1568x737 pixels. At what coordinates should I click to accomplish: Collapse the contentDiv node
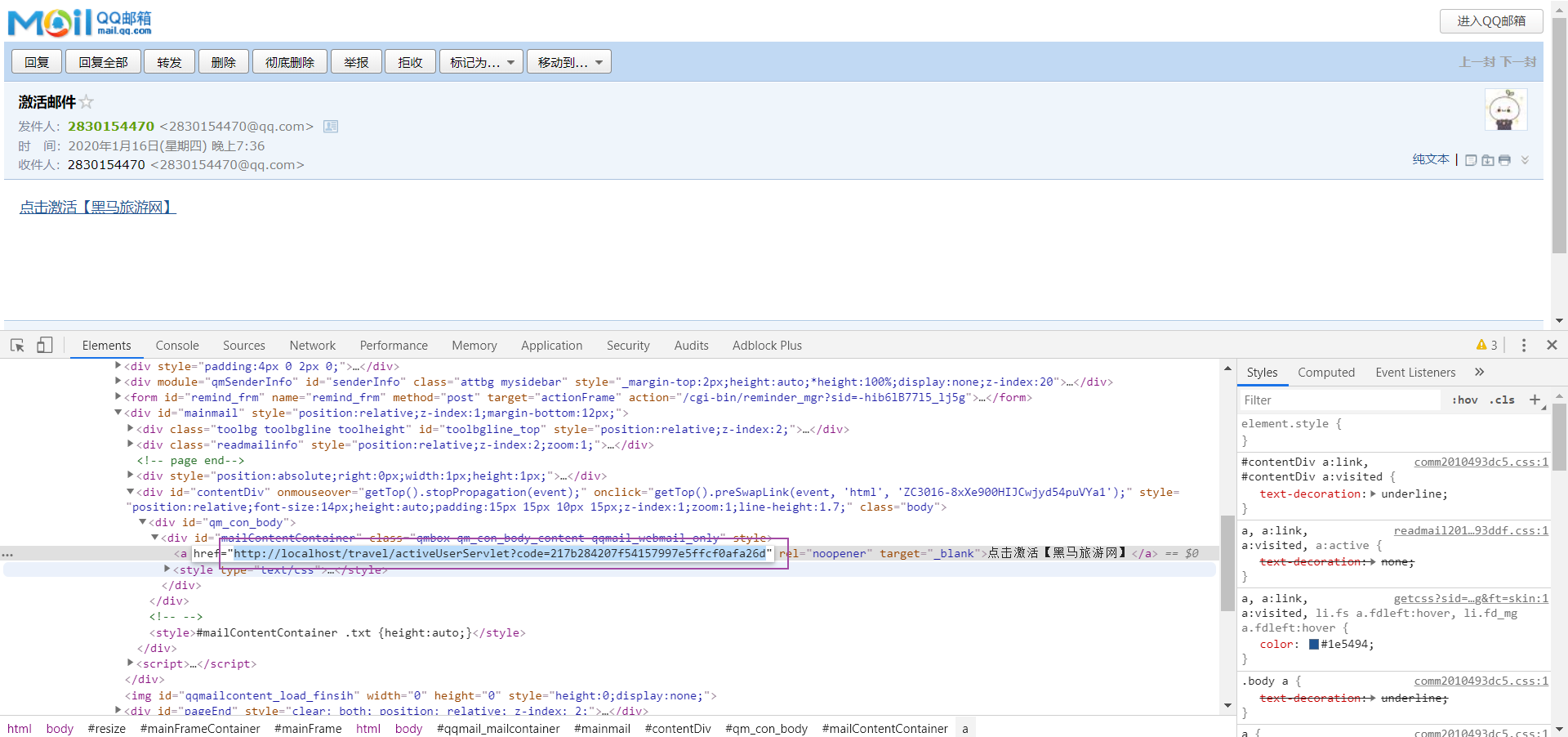(131, 492)
